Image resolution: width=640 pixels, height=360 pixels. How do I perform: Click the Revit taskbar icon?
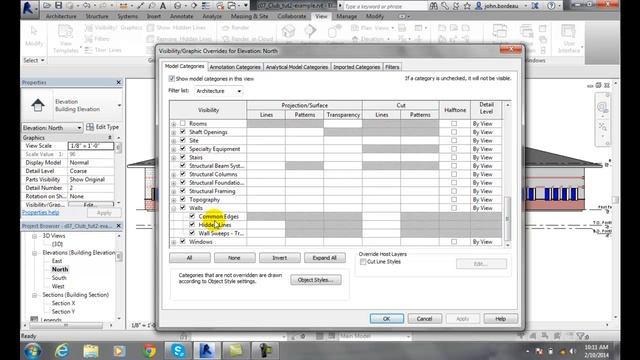click(207, 351)
